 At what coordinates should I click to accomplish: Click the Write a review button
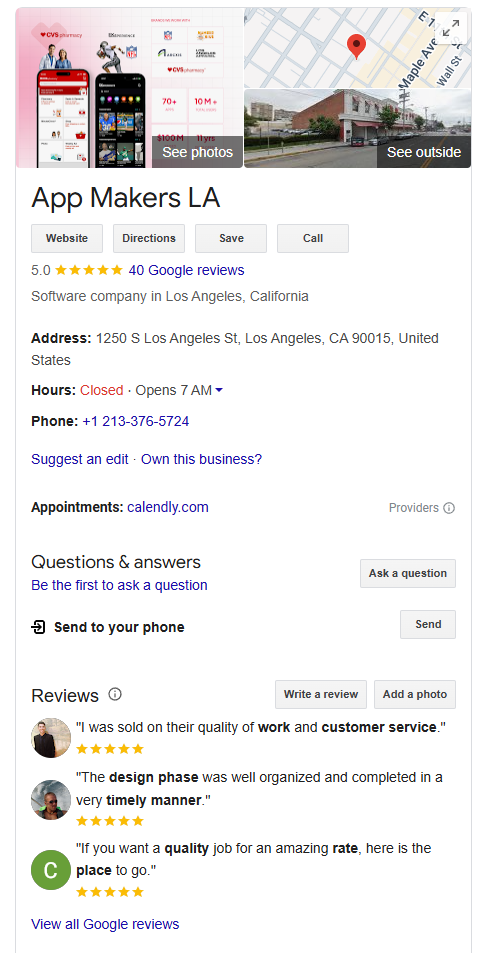(321, 694)
